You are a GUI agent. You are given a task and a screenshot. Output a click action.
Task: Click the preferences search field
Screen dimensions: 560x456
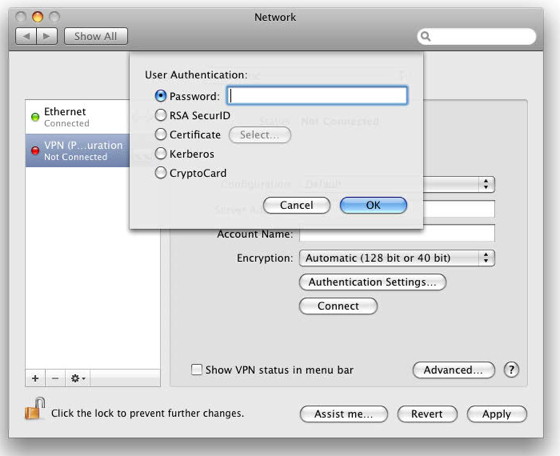tap(476, 36)
